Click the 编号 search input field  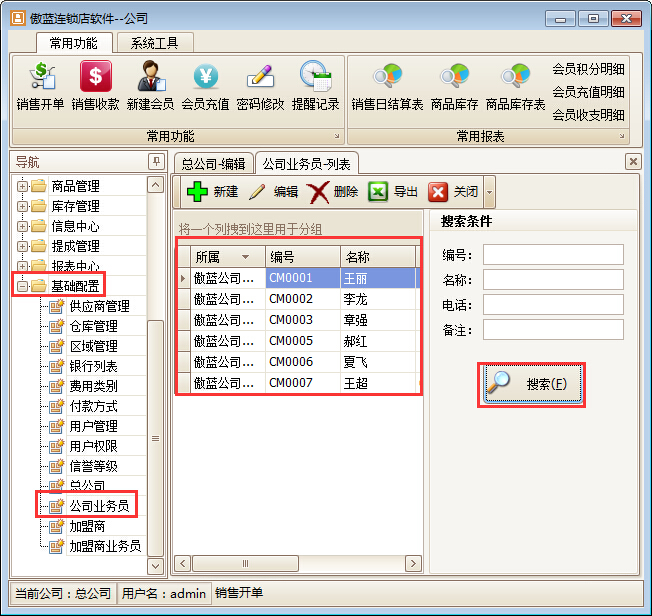pos(553,255)
